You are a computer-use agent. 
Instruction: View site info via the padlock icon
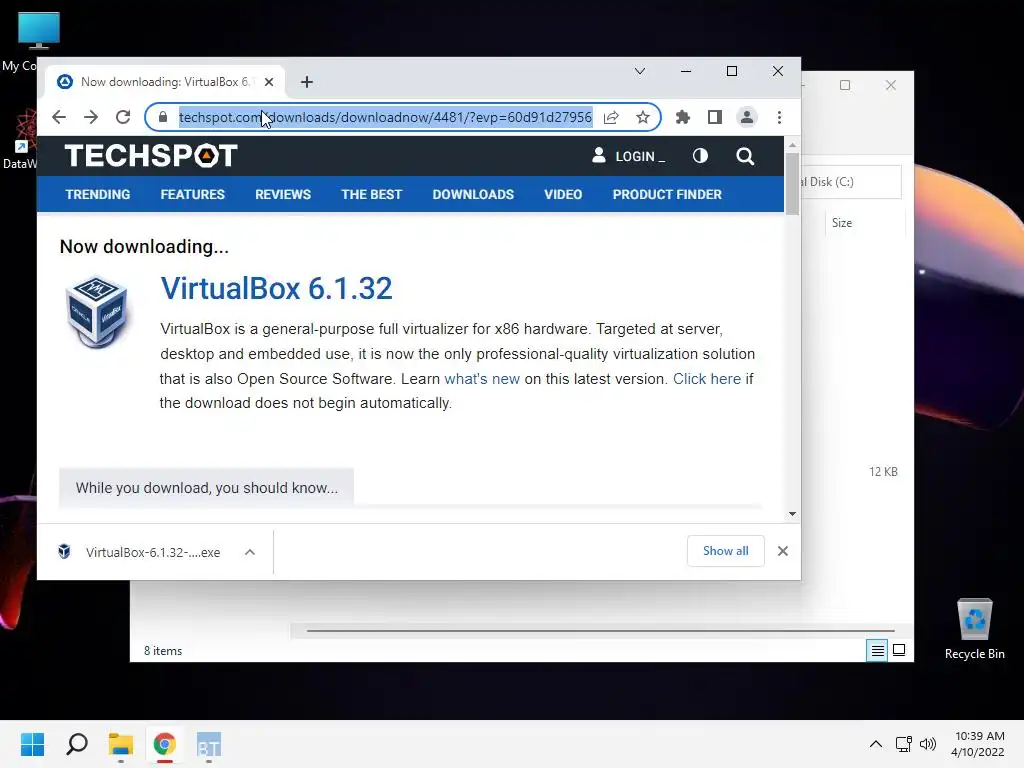163,118
